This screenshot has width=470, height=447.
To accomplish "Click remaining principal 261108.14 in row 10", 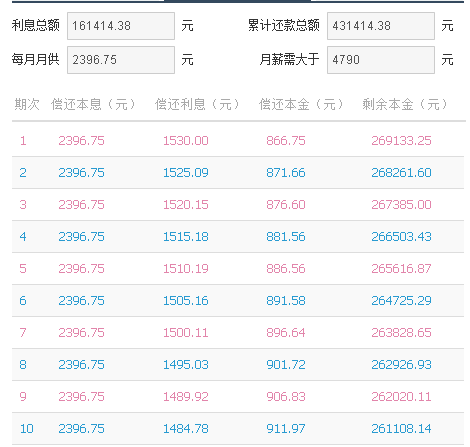I will [x=401, y=429].
